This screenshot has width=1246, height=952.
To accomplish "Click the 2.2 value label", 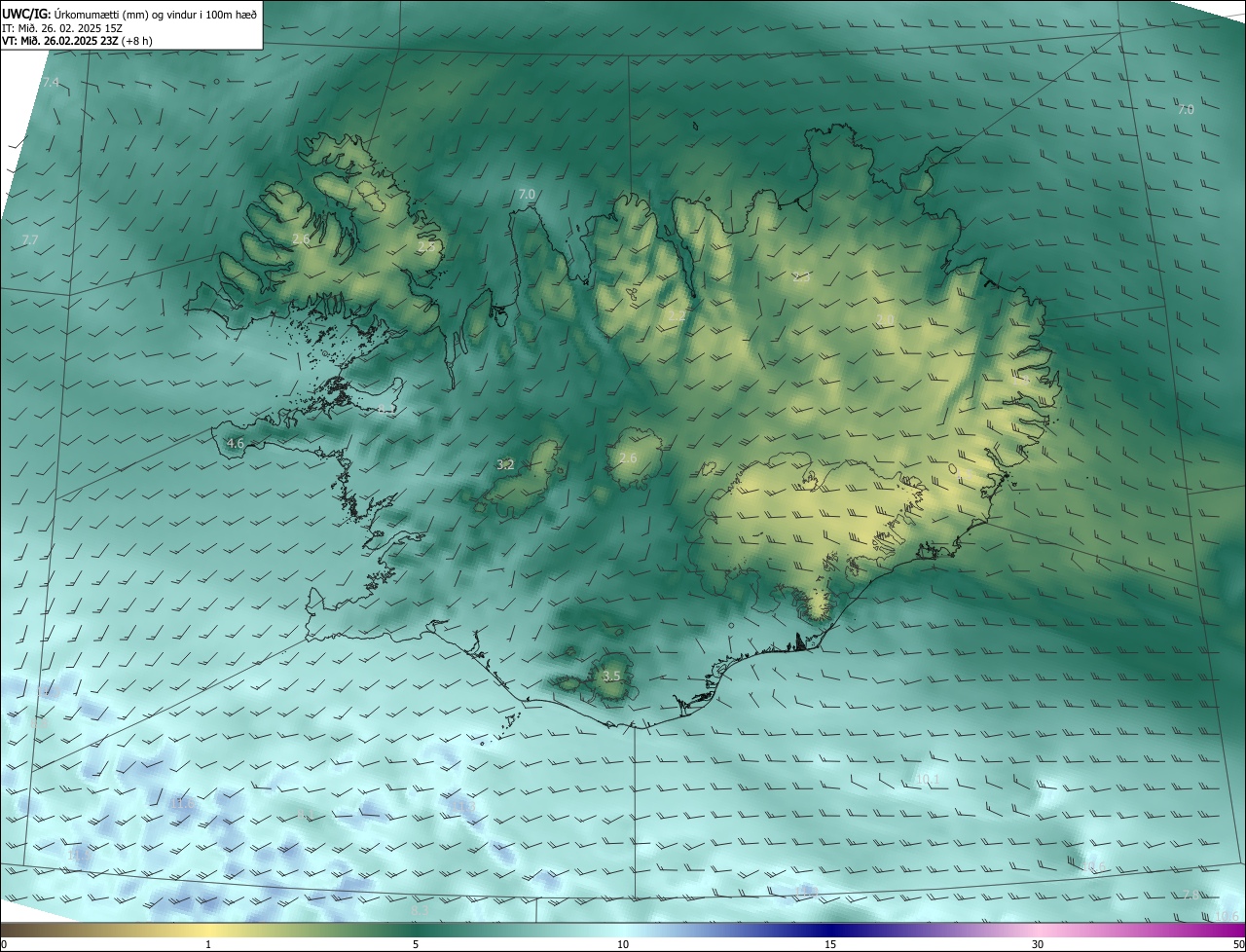I will click(x=676, y=315).
